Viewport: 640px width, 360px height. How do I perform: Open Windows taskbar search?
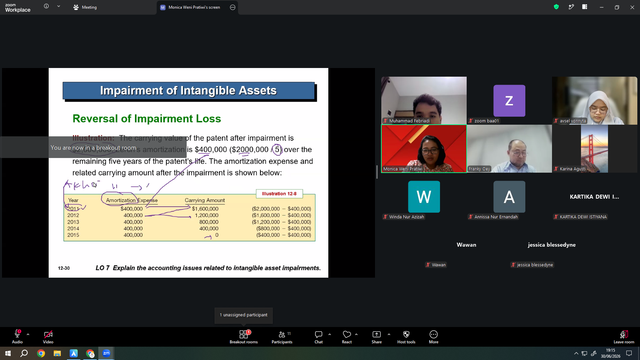click(24, 353)
